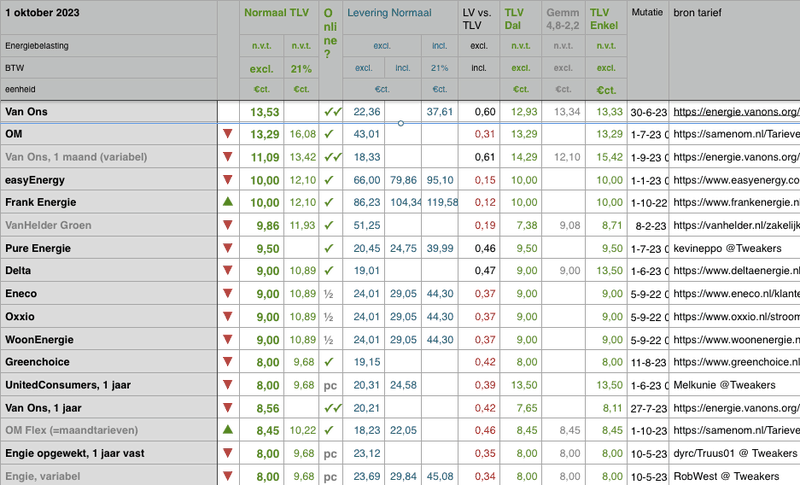Select the Van Ons supplier name cell
Screen dimensions: 800x485
point(109,112)
